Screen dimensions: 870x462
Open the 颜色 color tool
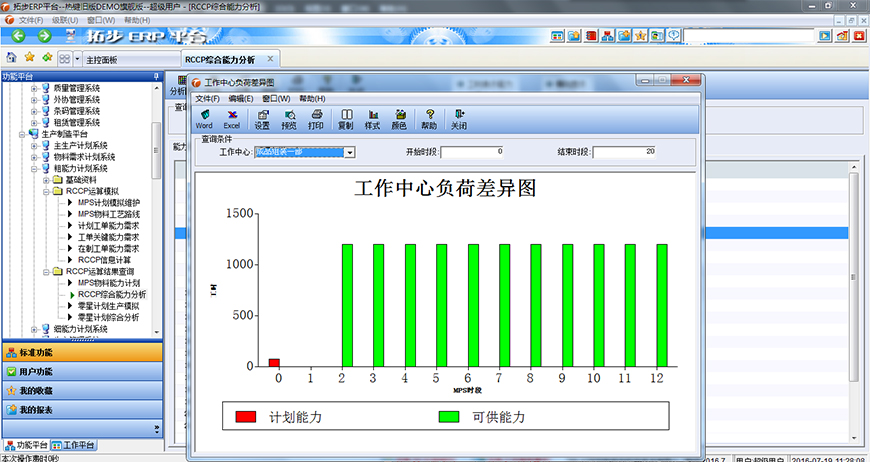click(399, 119)
